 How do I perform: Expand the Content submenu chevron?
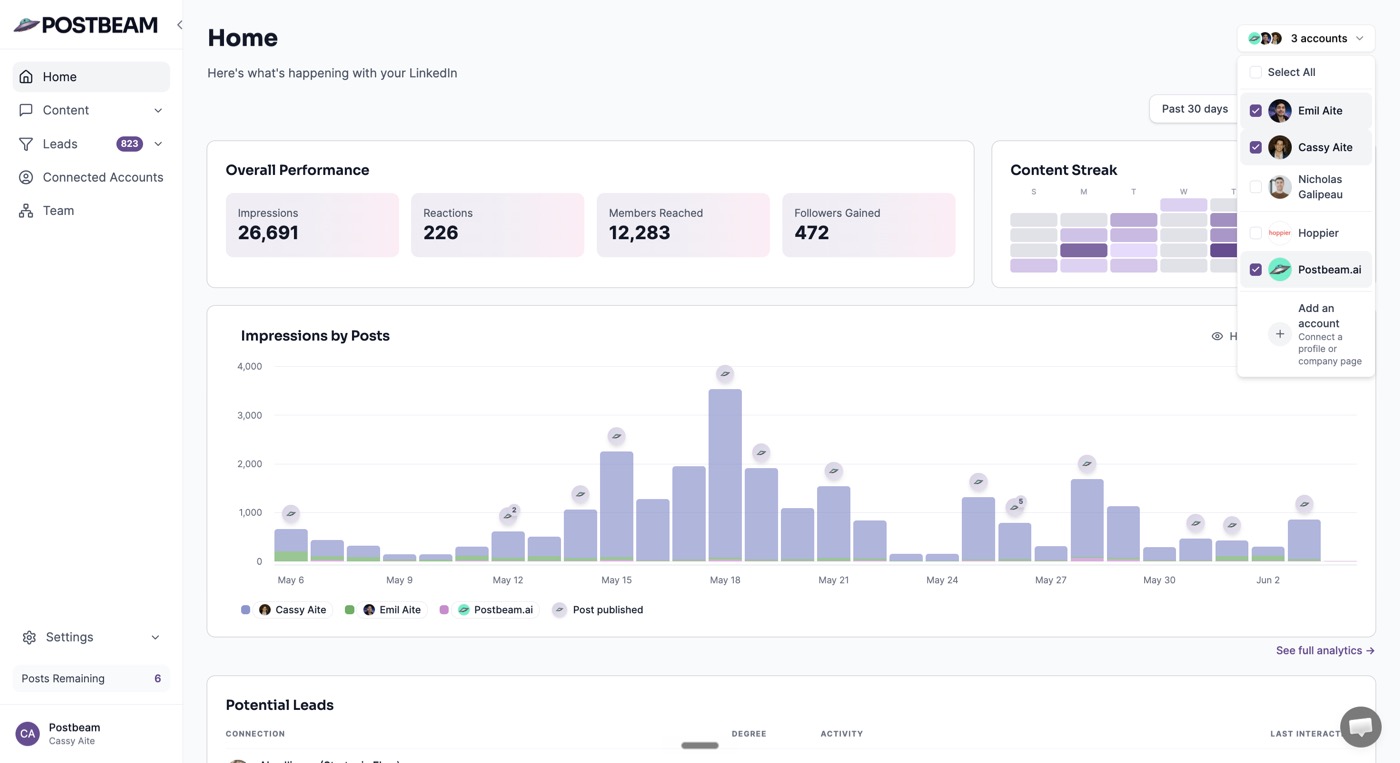click(158, 110)
